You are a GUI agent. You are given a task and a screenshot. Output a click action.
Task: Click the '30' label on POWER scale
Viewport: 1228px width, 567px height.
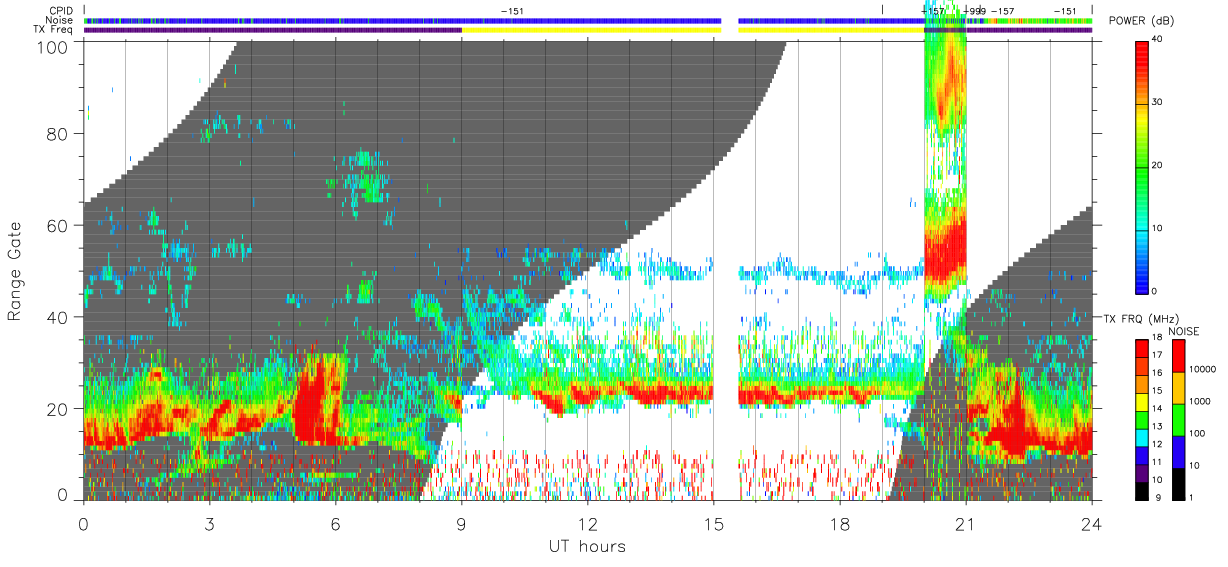[1158, 103]
